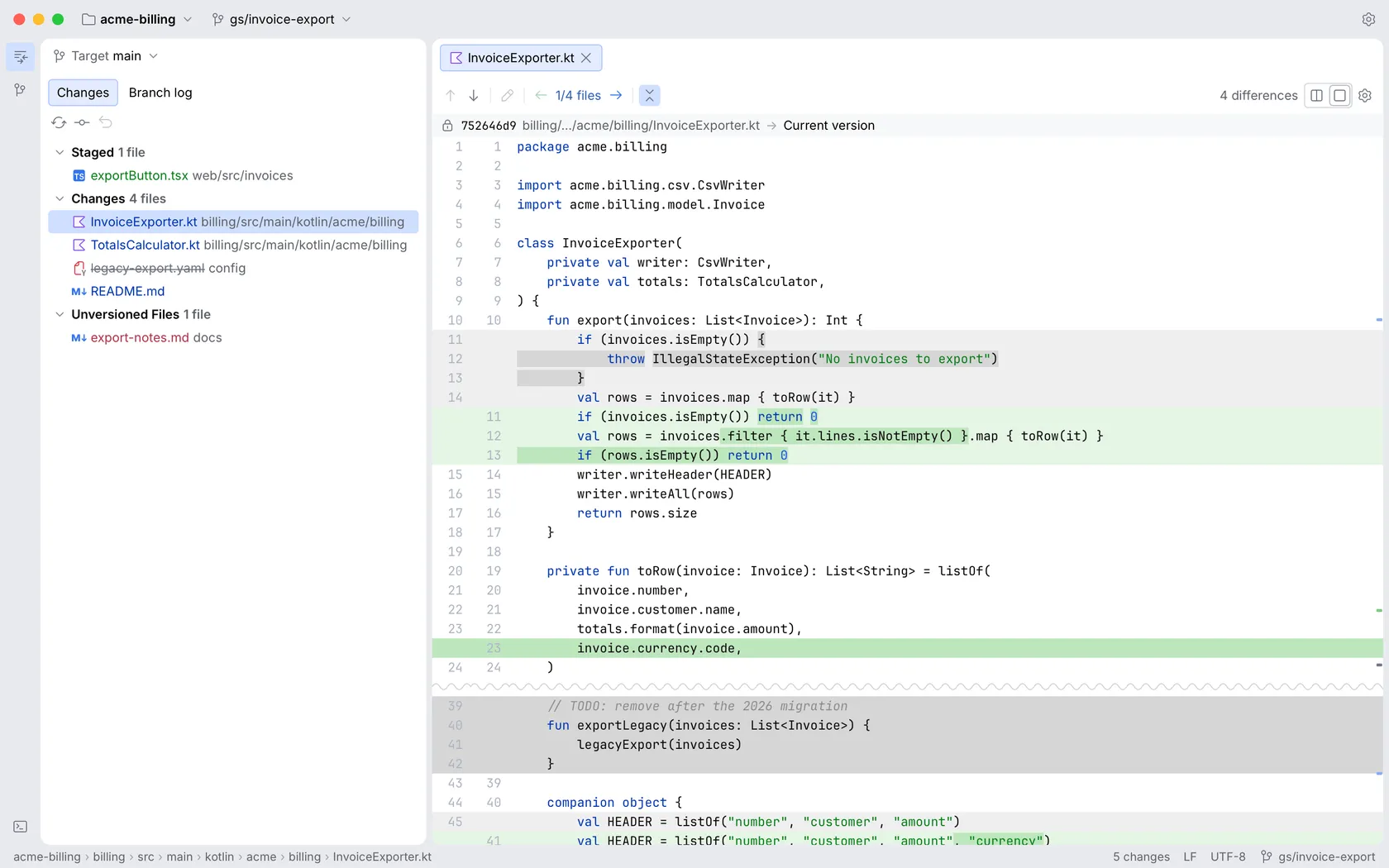Open diff viewer settings gear
Screen dimensions: 1389x868
click(x=1365, y=96)
